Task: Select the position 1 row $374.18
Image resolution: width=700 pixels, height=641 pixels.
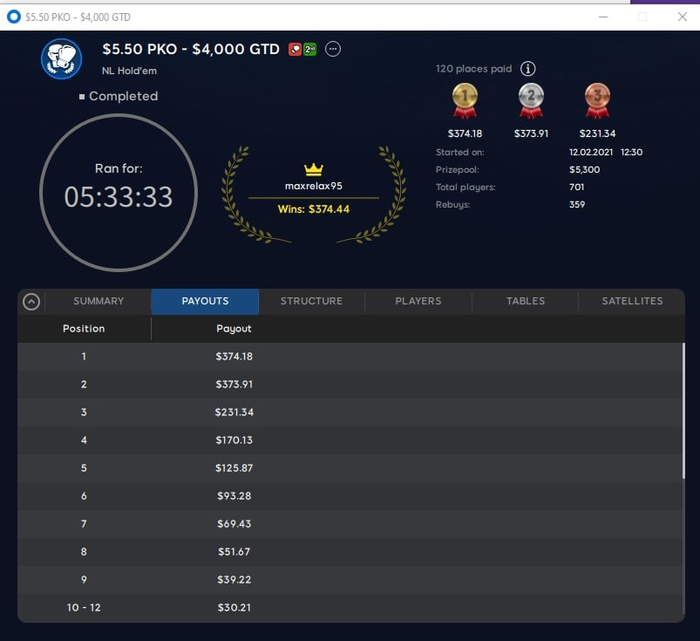Action: (349, 357)
